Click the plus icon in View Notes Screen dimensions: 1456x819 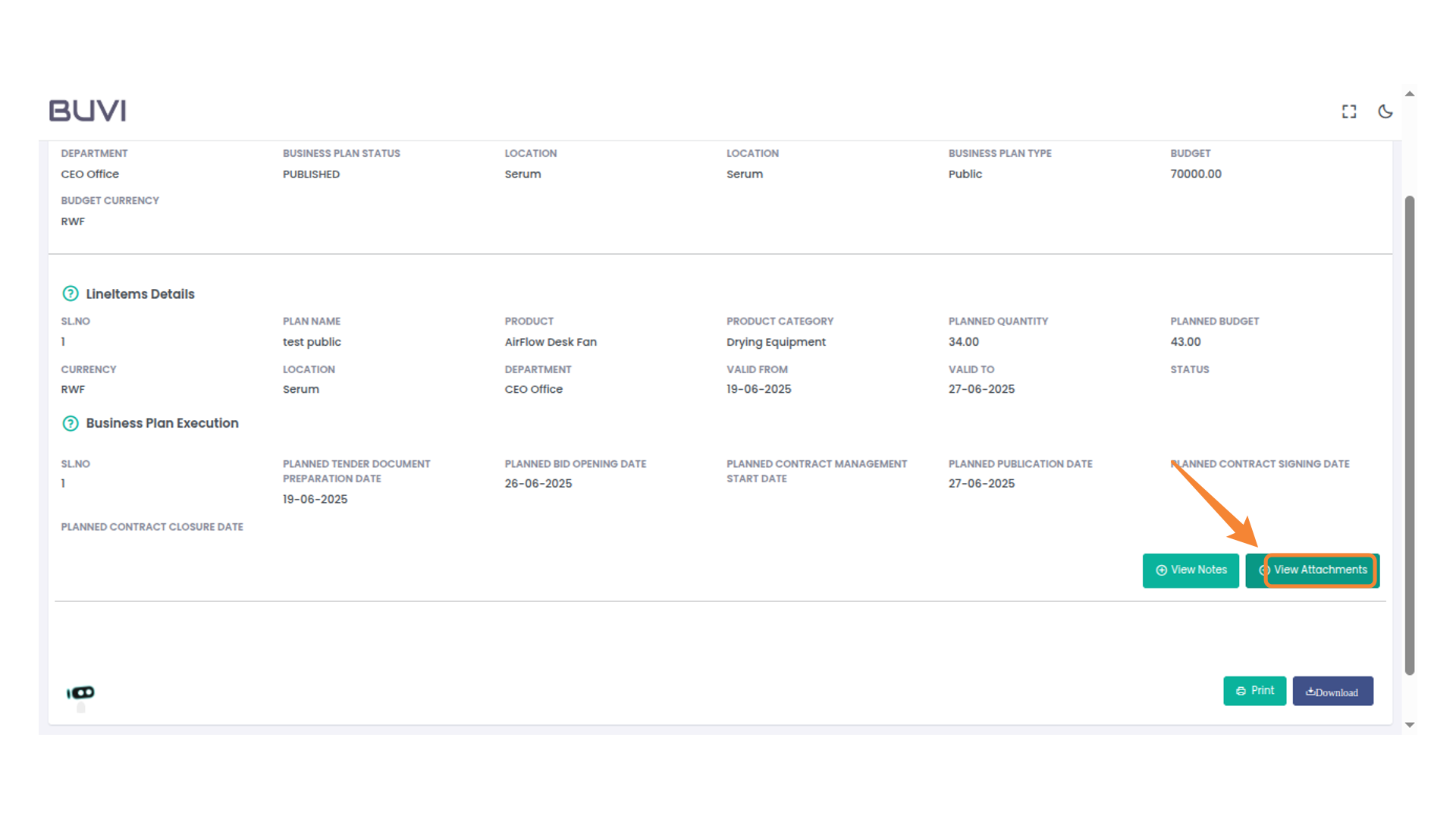tap(1161, 570)
